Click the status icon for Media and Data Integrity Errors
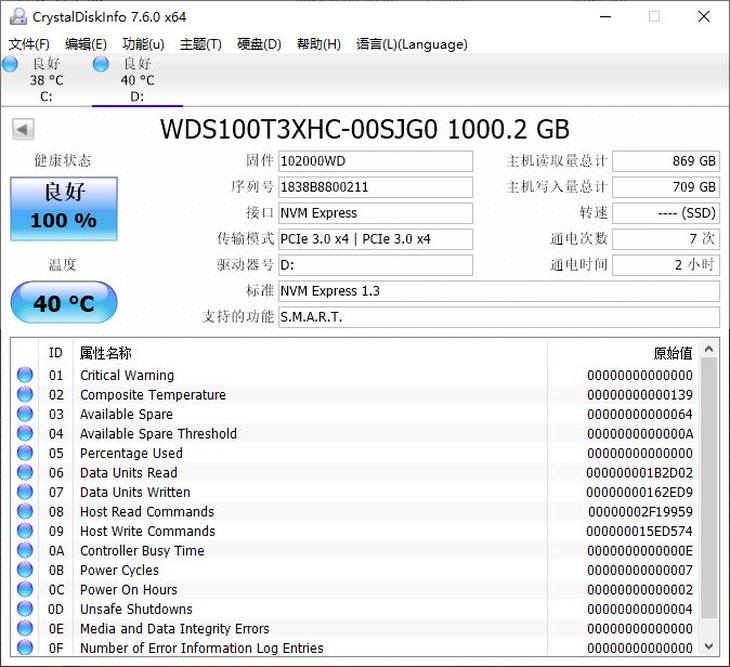 click(x=25, y=628)
